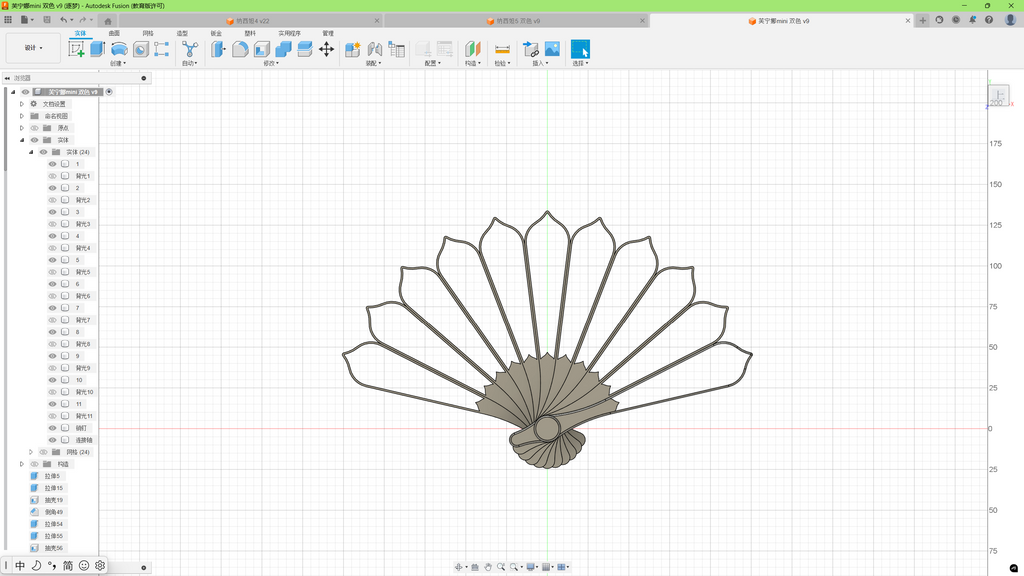
Task: Select the Create Sketch tool
Action: tap(76, 49)
